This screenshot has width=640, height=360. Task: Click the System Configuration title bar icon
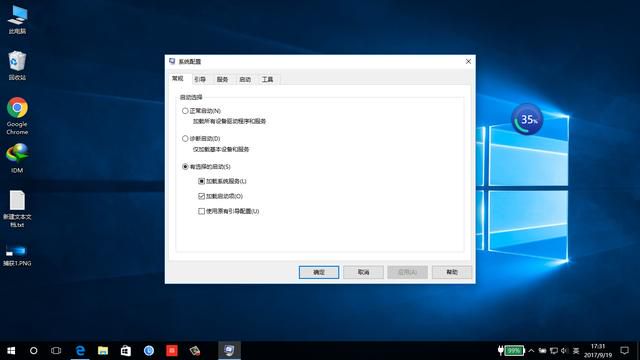(x=172, y=61)
